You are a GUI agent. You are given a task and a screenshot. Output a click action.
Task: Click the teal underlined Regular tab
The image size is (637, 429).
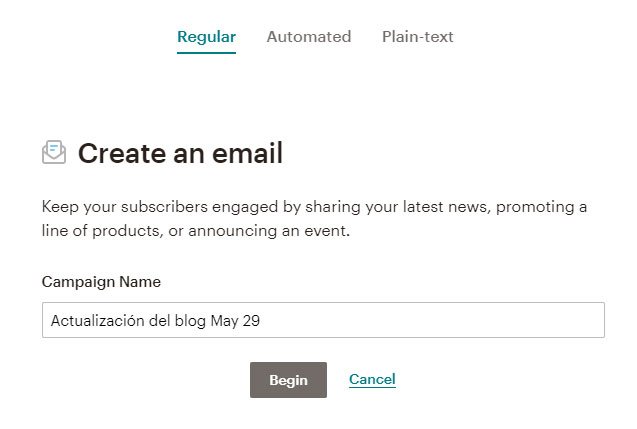[x=206, y=38]
